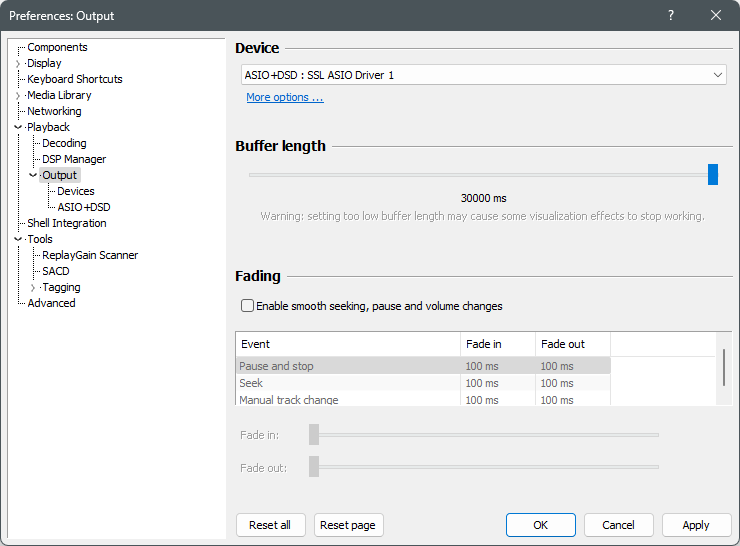The width and height of the screenshot is (740, 546).
Task: Click Fade in value for Seek
Action: coord(482,383)
